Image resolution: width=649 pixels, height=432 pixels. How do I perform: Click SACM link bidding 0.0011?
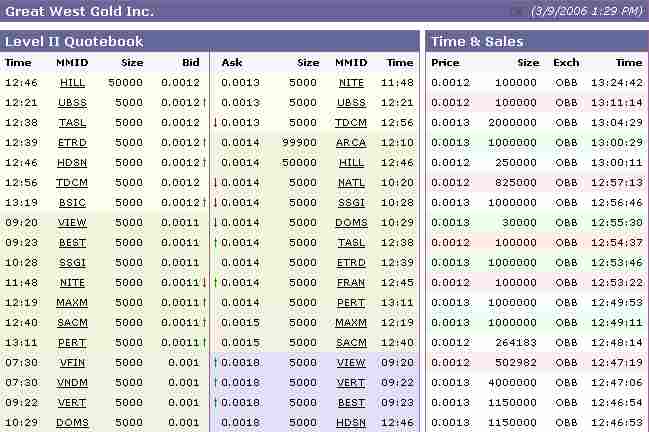72,323
